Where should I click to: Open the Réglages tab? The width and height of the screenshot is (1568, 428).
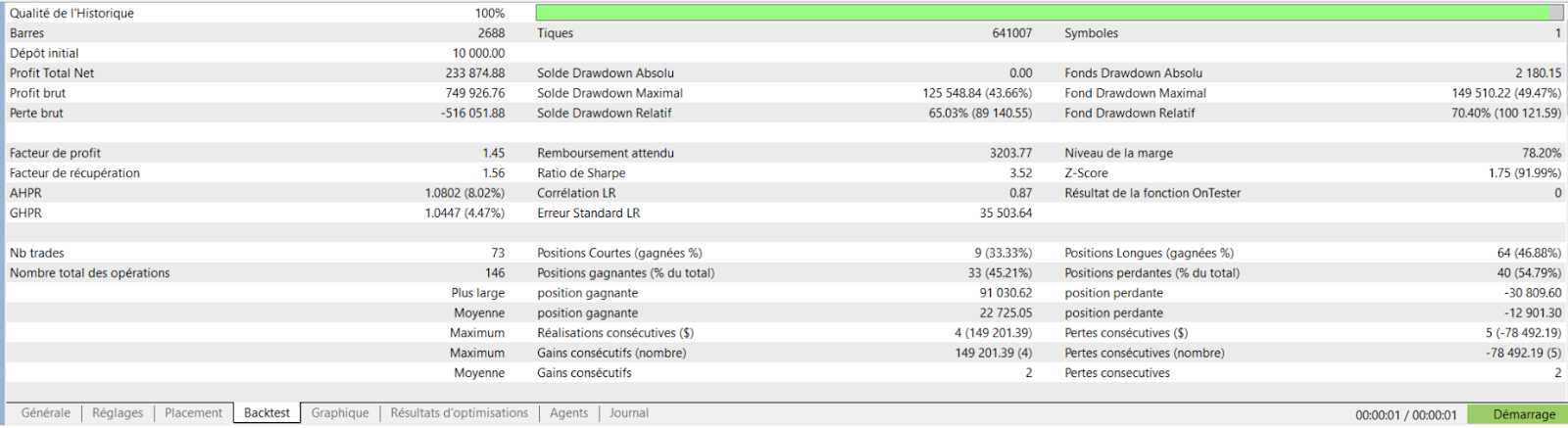[x=118, y=413]
